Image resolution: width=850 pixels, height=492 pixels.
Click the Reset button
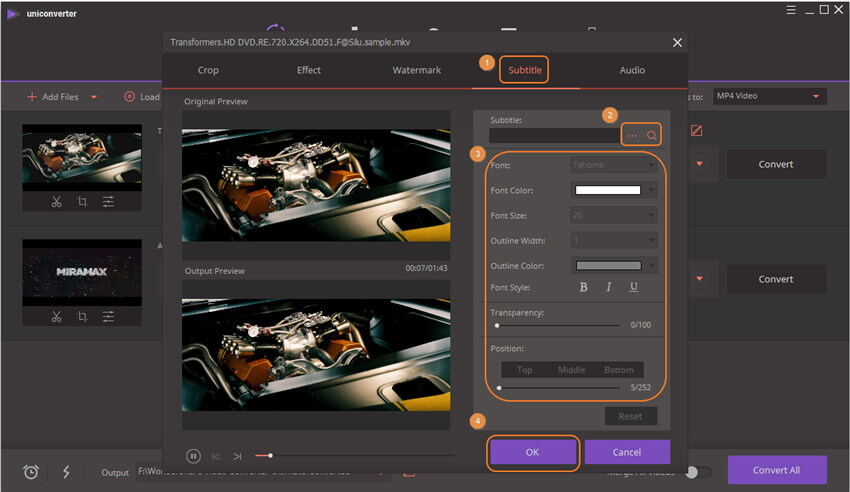(x=630, y=416)
